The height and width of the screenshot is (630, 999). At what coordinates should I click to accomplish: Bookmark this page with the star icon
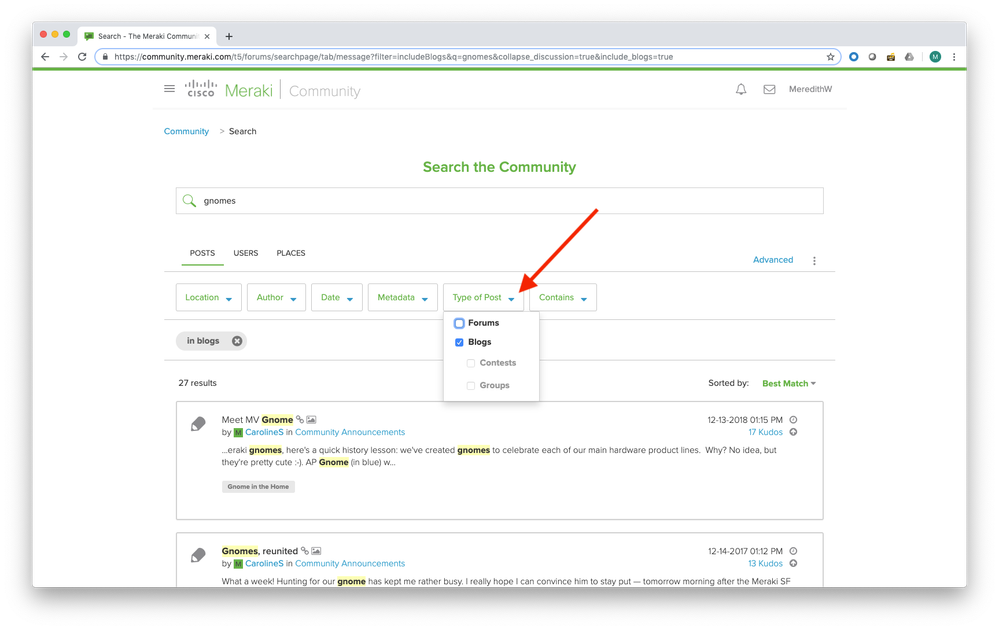coord(831,57)
